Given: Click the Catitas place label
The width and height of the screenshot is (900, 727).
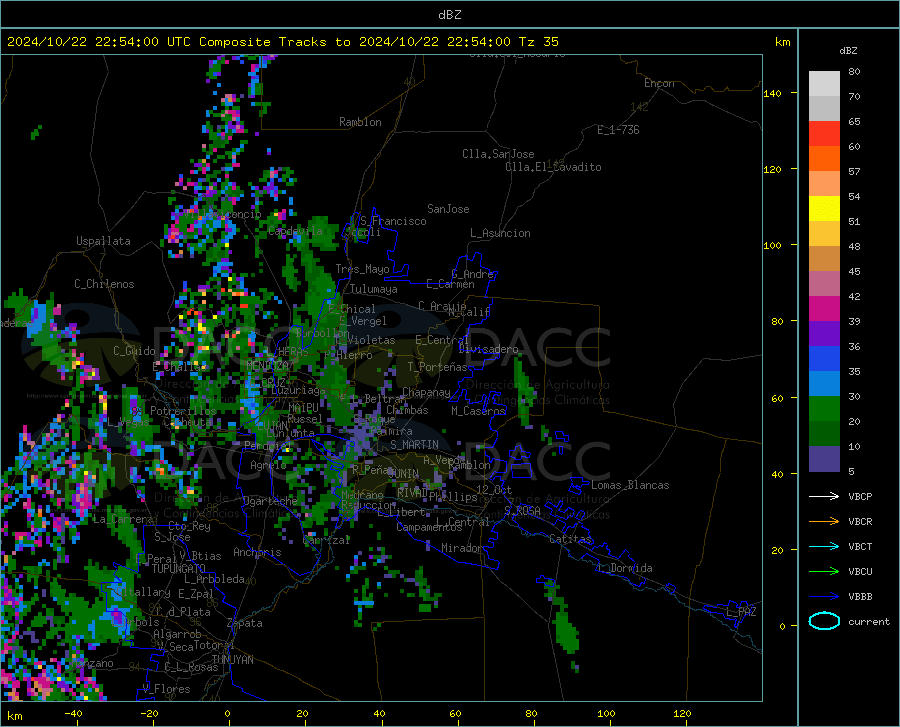Looking at the screenshot, I should (570, 539).
